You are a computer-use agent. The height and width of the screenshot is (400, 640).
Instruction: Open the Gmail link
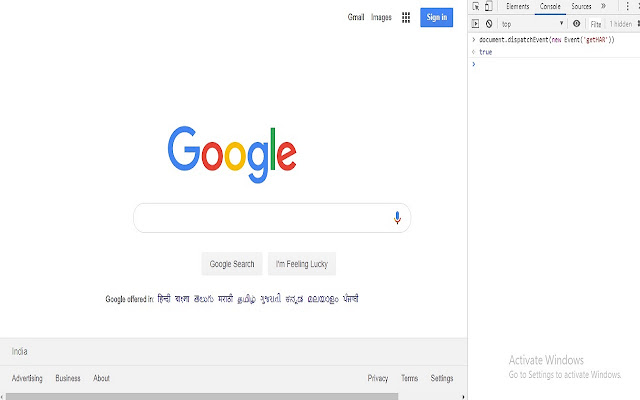point(356,17)
